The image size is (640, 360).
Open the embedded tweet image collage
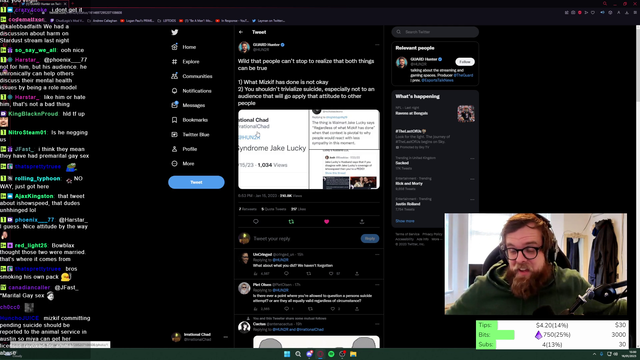click(309, 149)
